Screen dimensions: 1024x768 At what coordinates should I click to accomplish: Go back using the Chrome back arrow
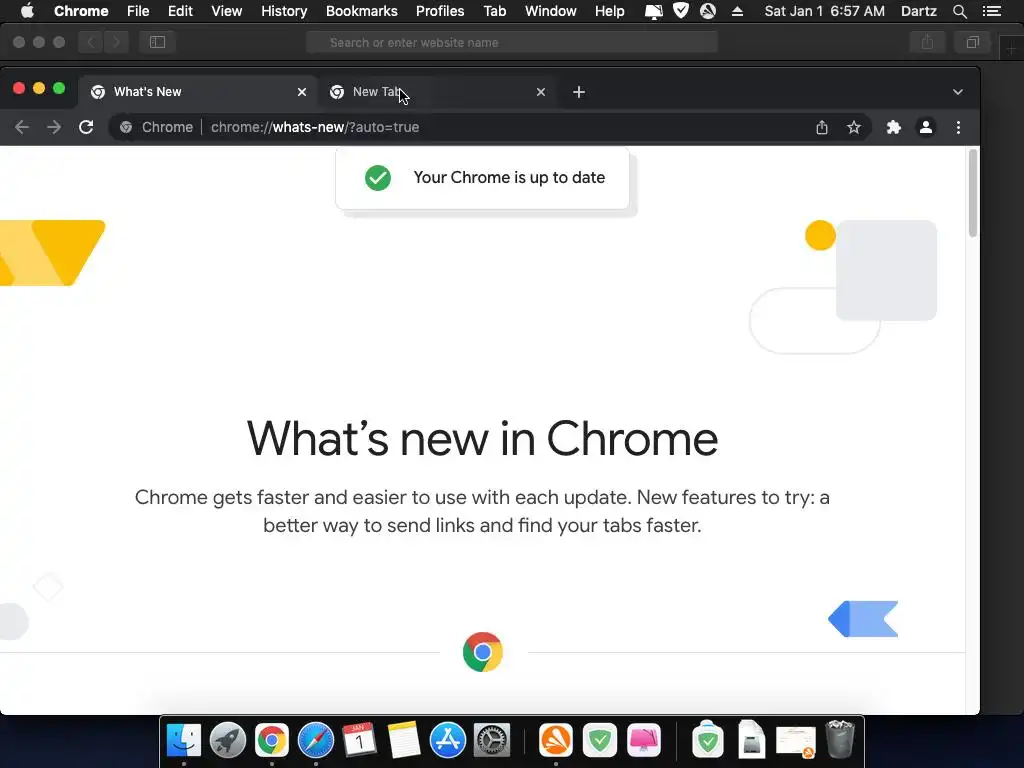pyautogui.click(x=22, y=127)
